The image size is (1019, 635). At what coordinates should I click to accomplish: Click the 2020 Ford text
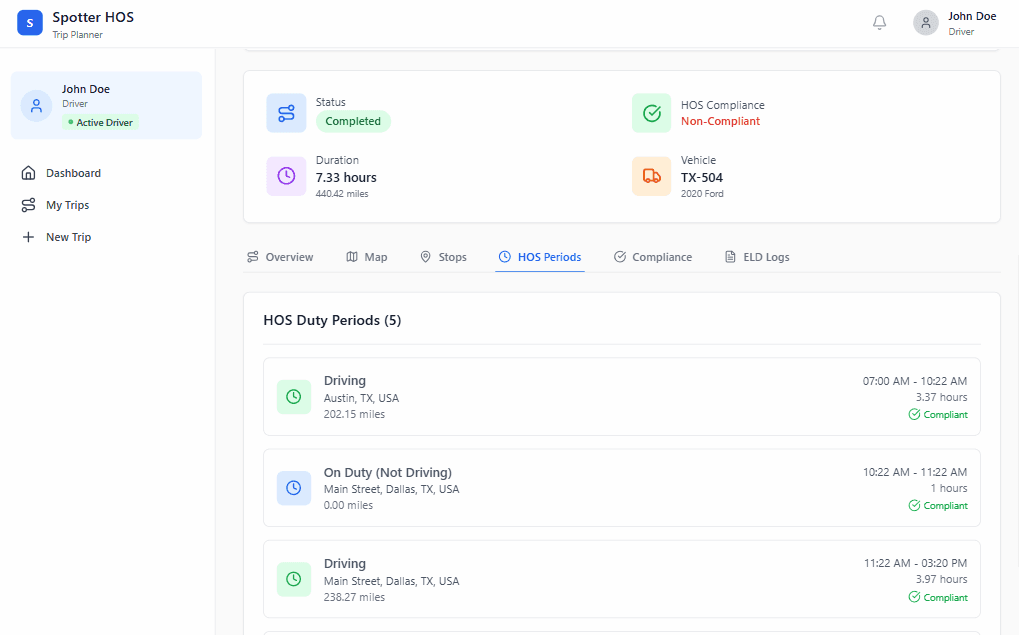pos(702,194)
